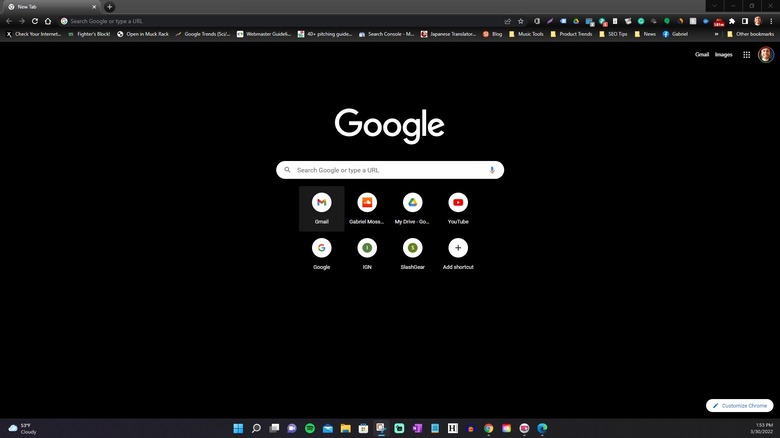This screenshot has height=438, width=780.
Task: Go back with the back arrow
Action: point(9,21)
